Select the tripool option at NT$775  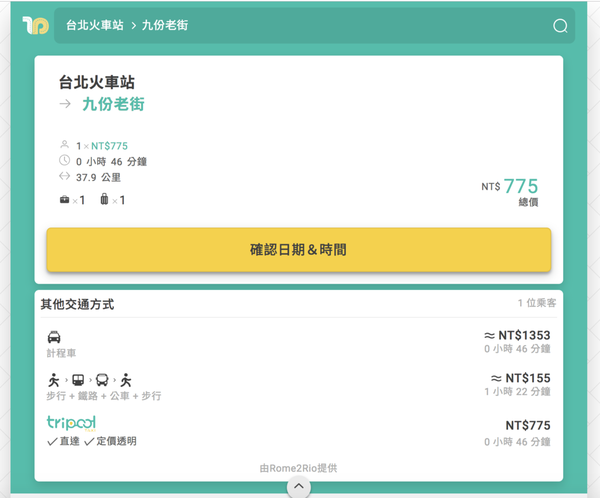click(298, 430)
